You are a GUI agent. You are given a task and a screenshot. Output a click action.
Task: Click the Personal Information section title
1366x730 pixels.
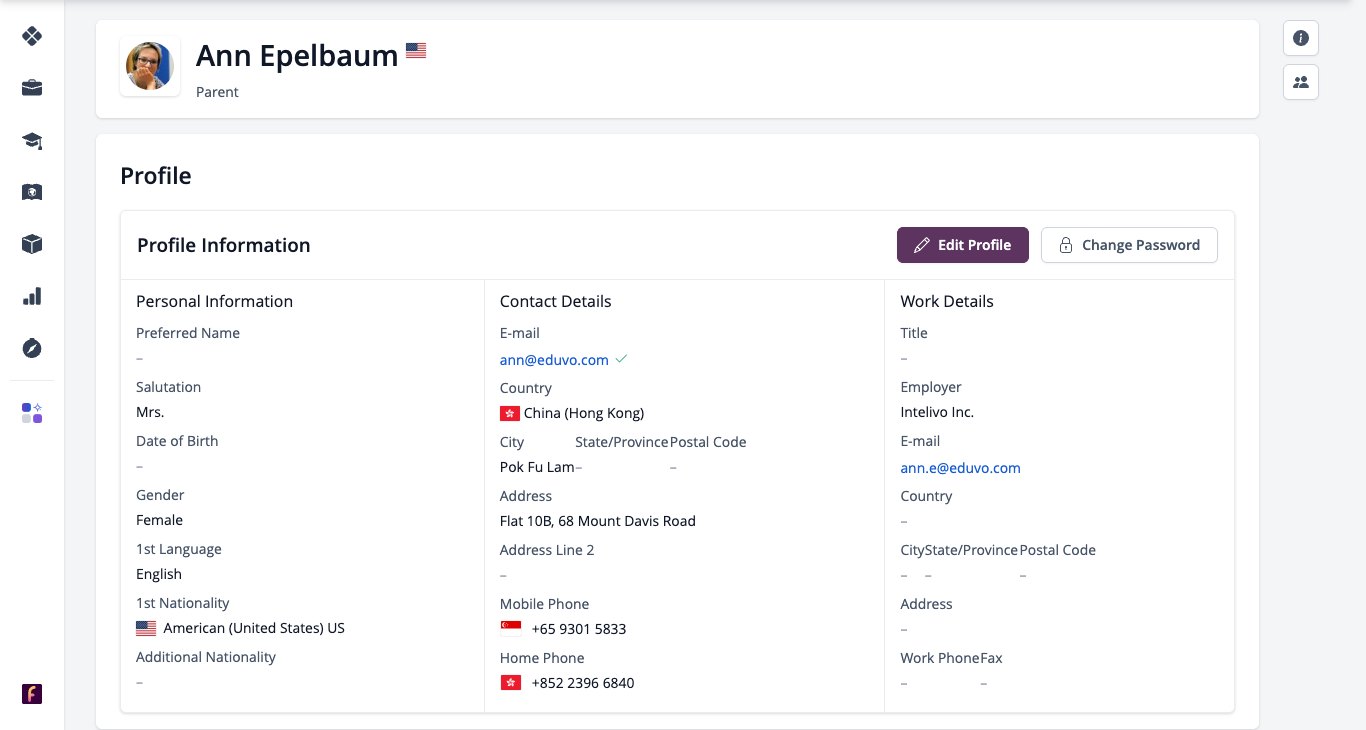214,301
